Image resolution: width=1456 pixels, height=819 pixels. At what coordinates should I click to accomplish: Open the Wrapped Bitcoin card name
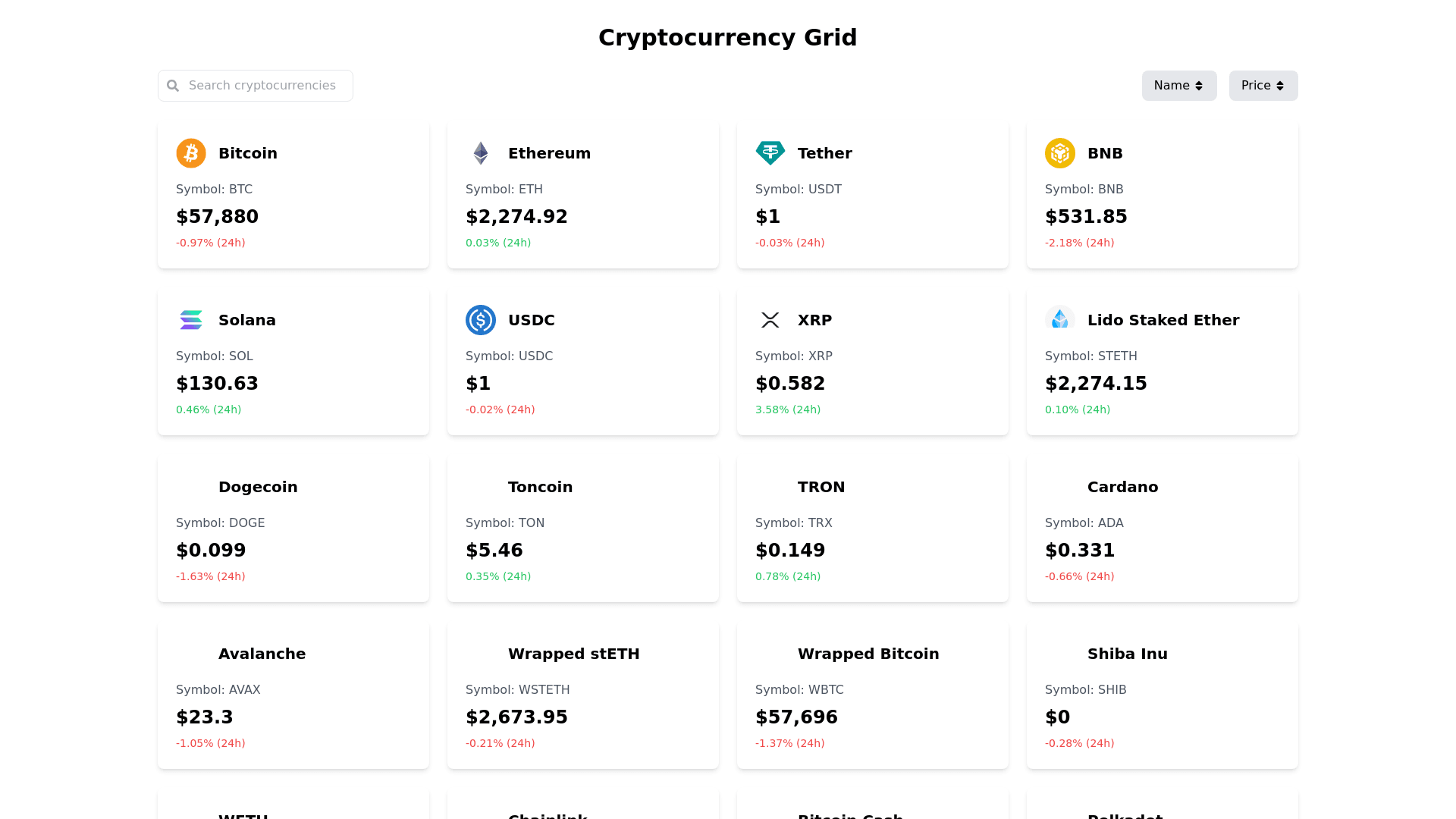(868, 654)
